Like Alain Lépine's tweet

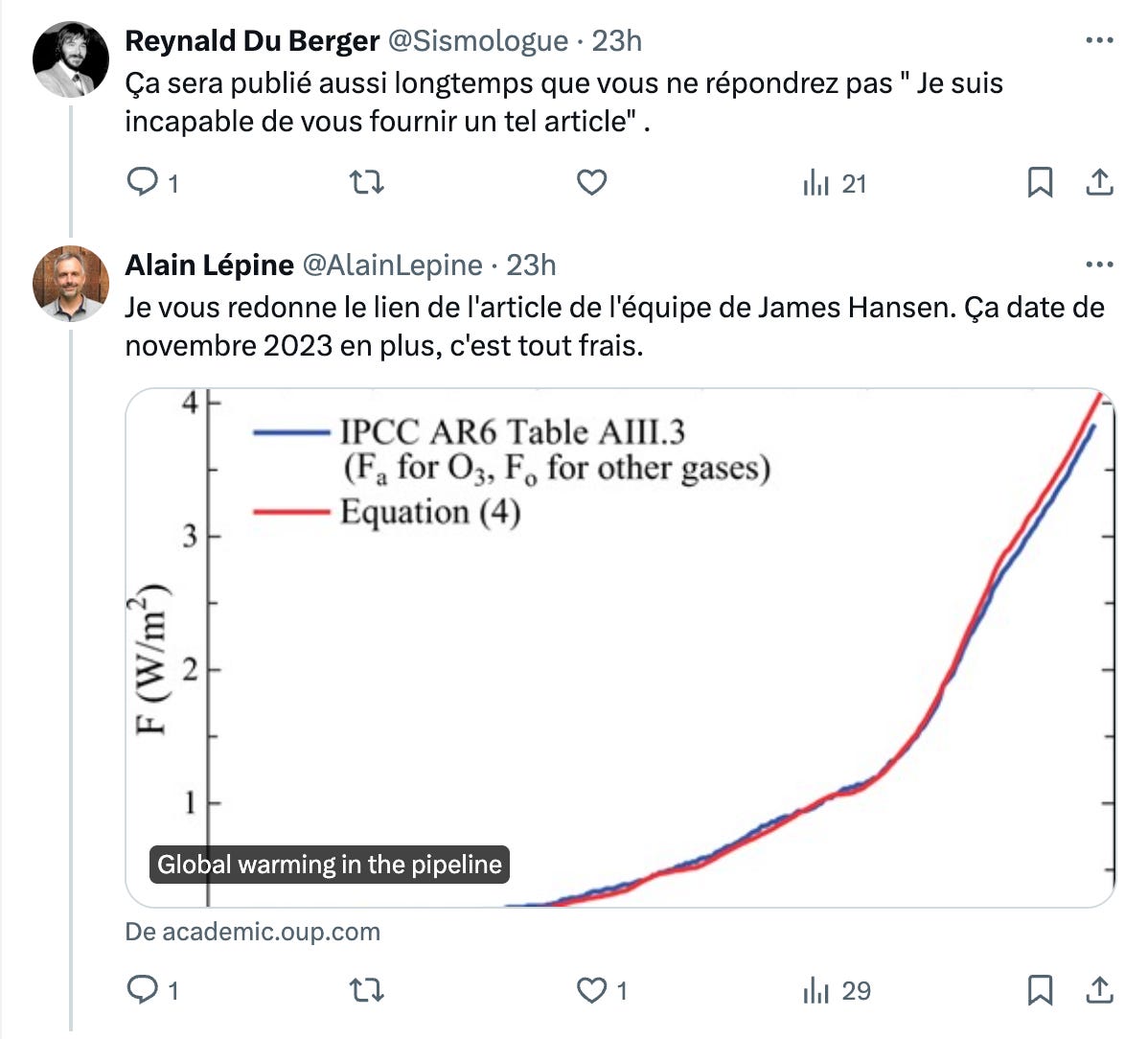click(x=601, y=990)
